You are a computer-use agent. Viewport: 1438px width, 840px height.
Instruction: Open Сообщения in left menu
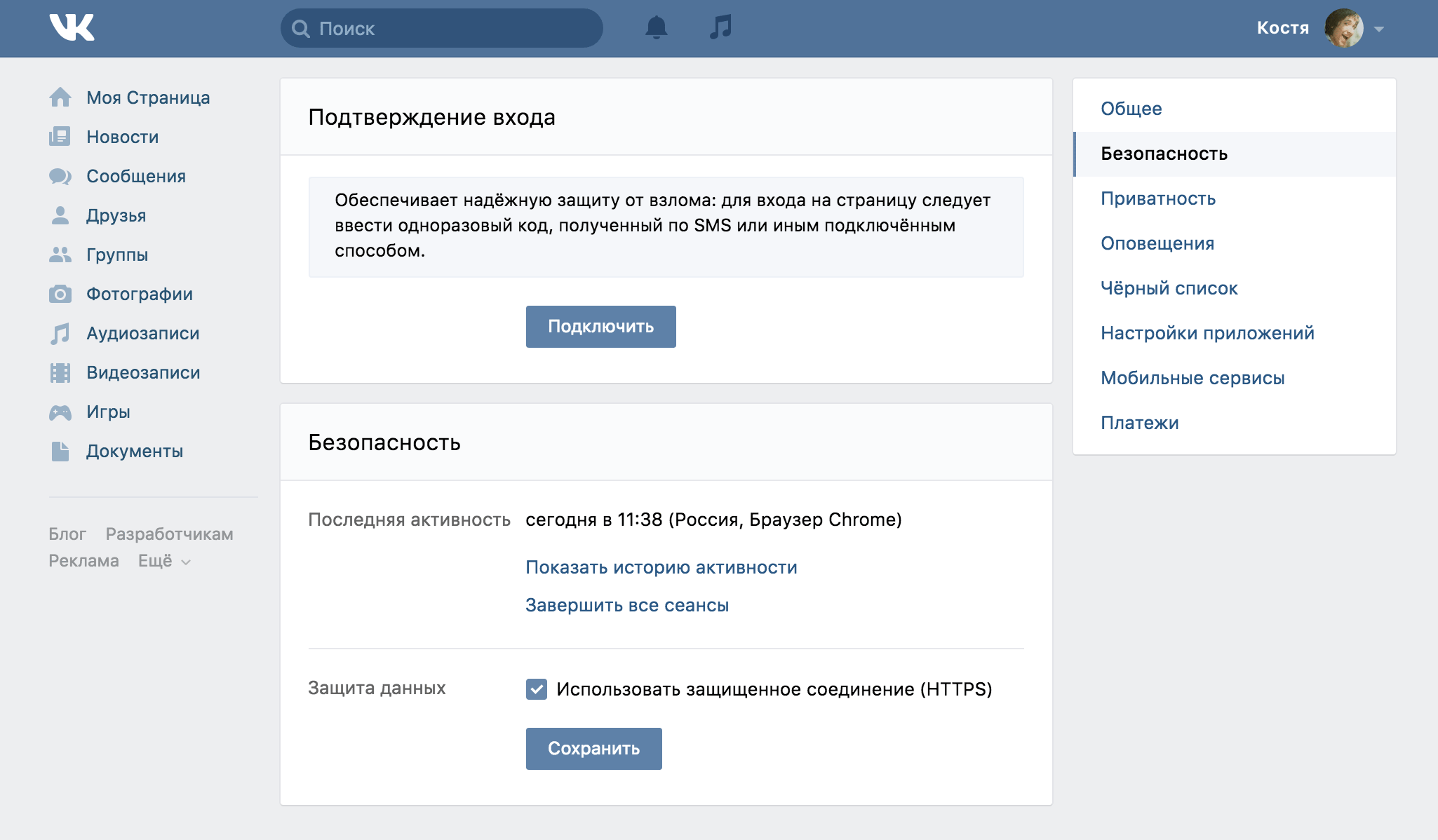pyautogui.click(x=136, y=176)
